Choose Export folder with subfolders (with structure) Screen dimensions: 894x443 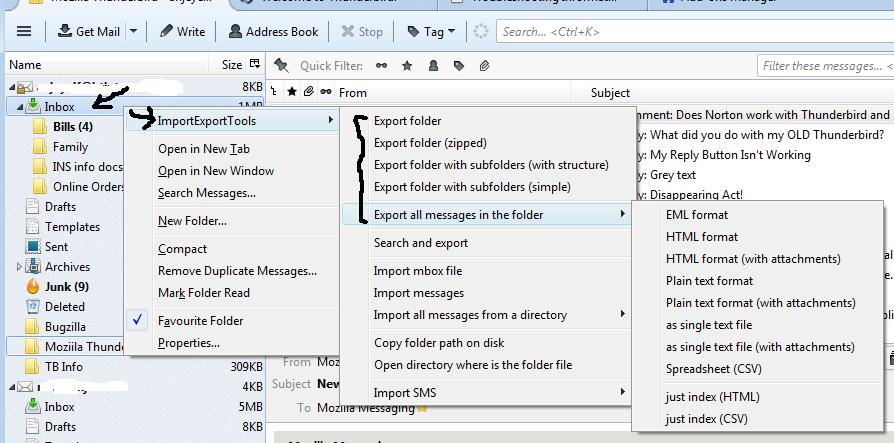click(491, 165)
